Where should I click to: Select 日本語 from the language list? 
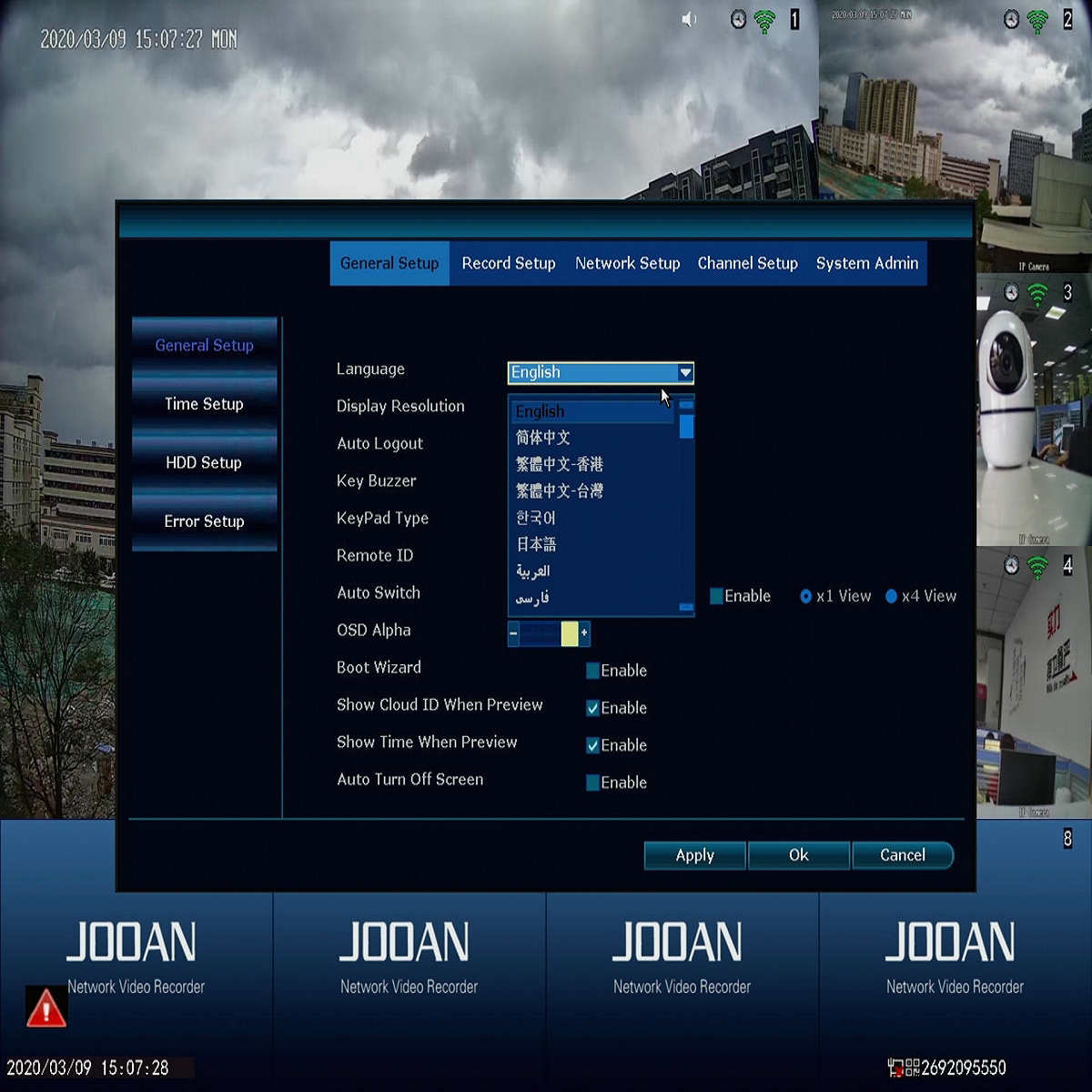point(537,543)
